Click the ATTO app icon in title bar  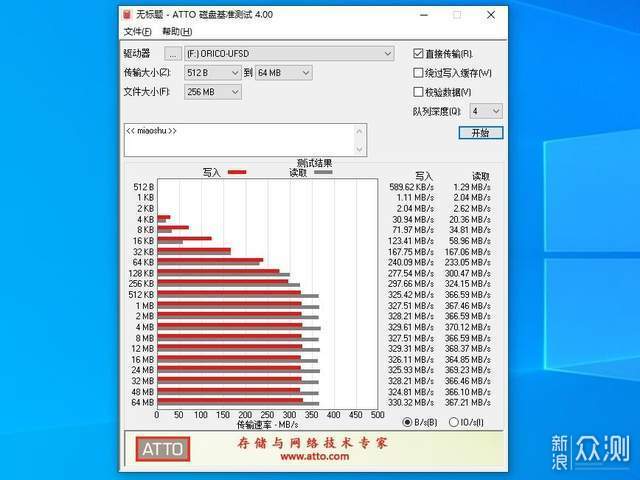click(x=127, y=15)
